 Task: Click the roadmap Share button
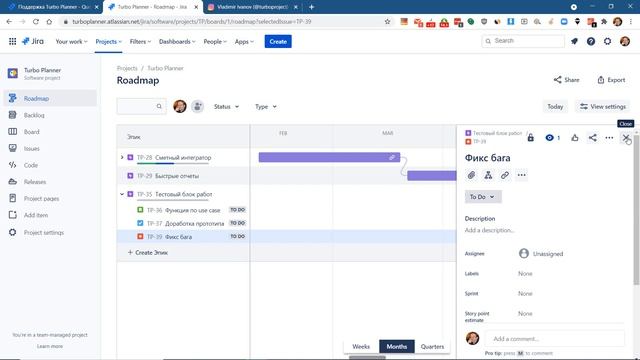[567, 80]
